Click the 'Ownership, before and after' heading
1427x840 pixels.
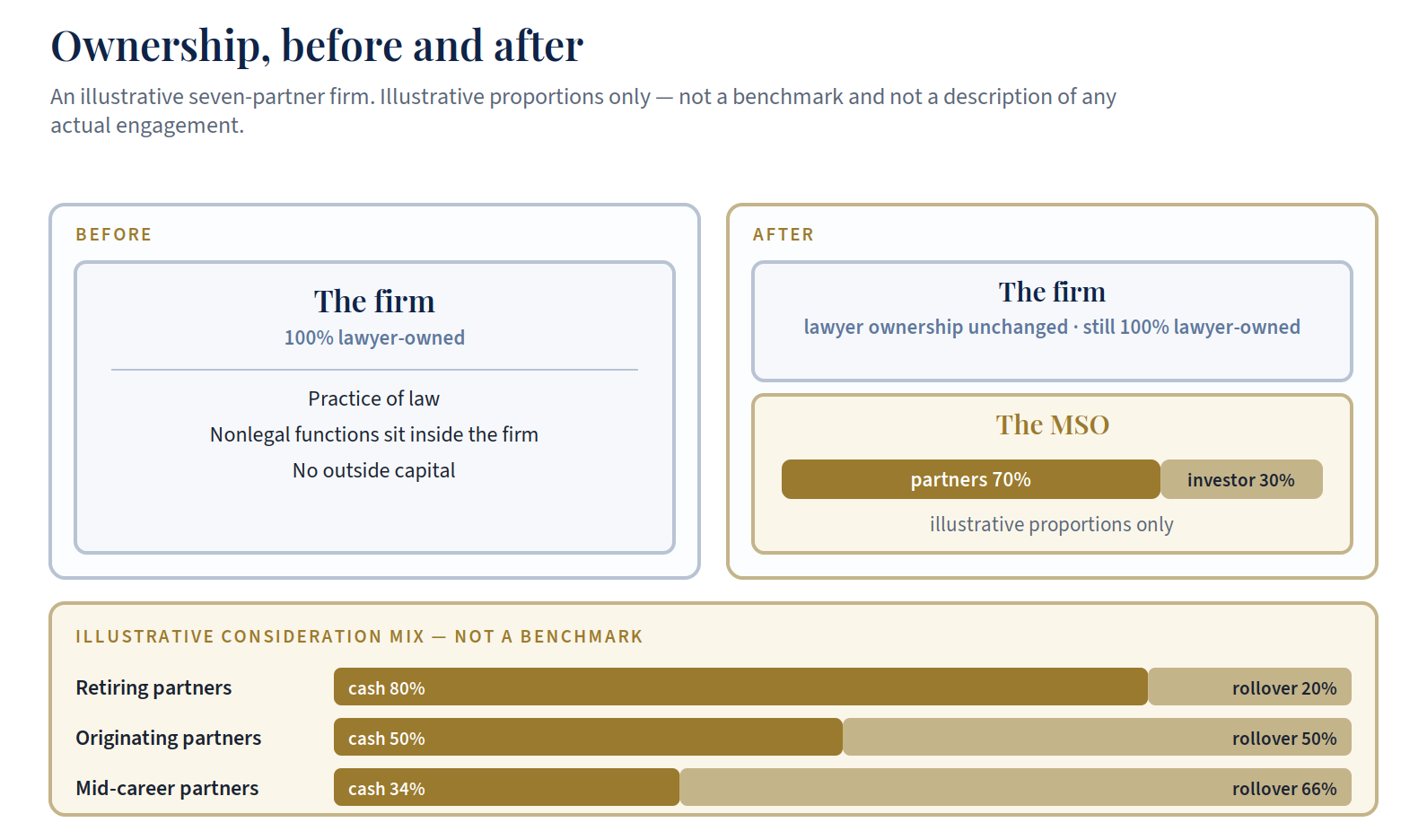[317, 46]
